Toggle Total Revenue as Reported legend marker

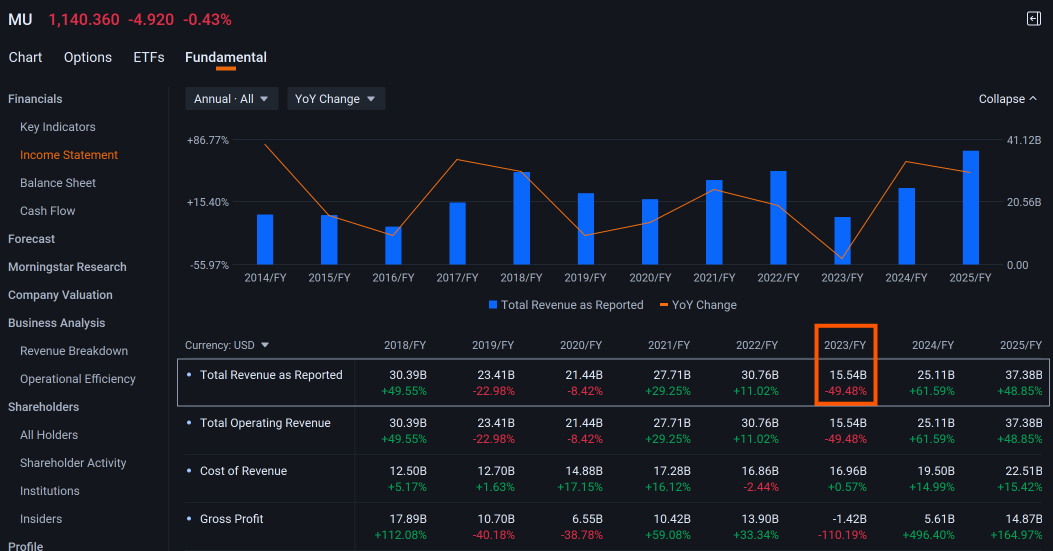point(493,305)
